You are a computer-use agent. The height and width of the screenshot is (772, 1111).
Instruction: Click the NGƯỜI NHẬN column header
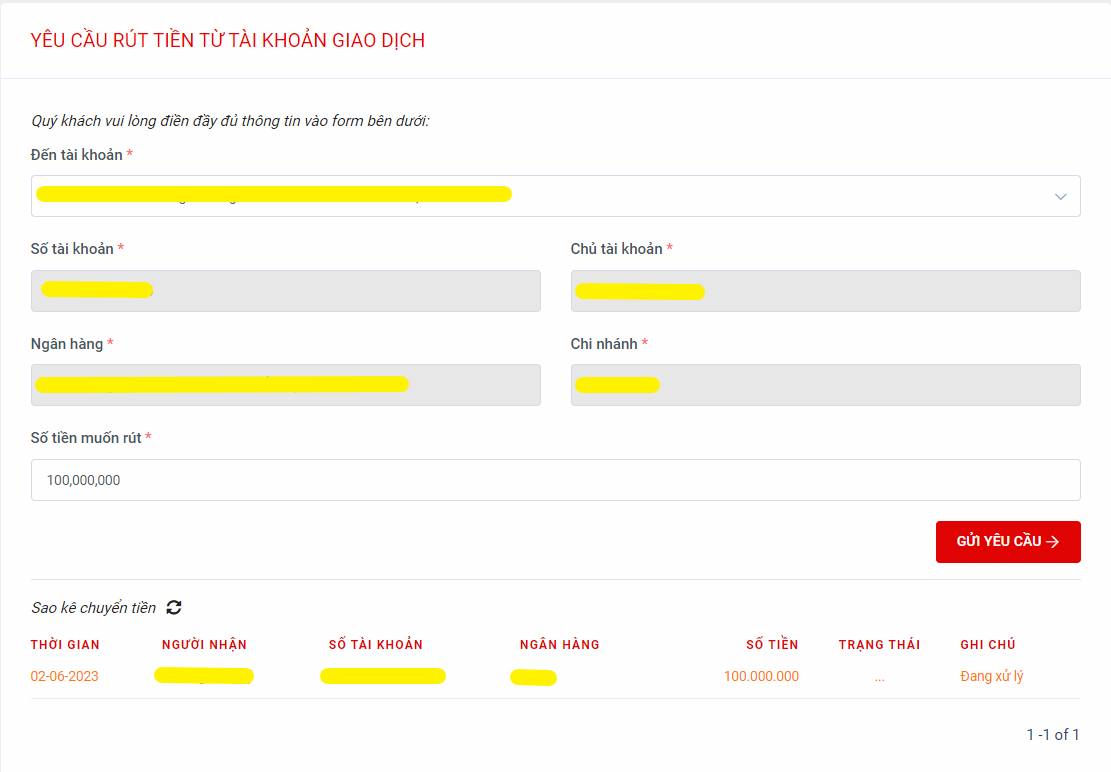click(x=204, y=645)
